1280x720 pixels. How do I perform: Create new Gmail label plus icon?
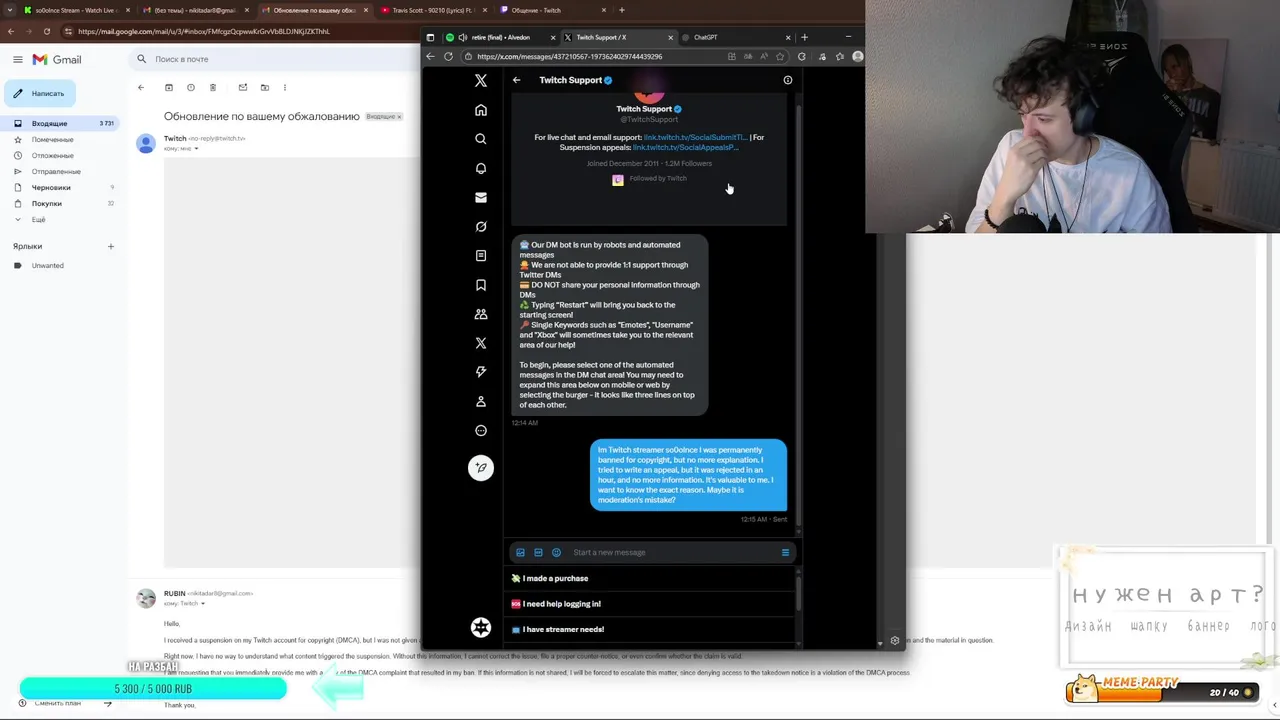click(111, 246)
